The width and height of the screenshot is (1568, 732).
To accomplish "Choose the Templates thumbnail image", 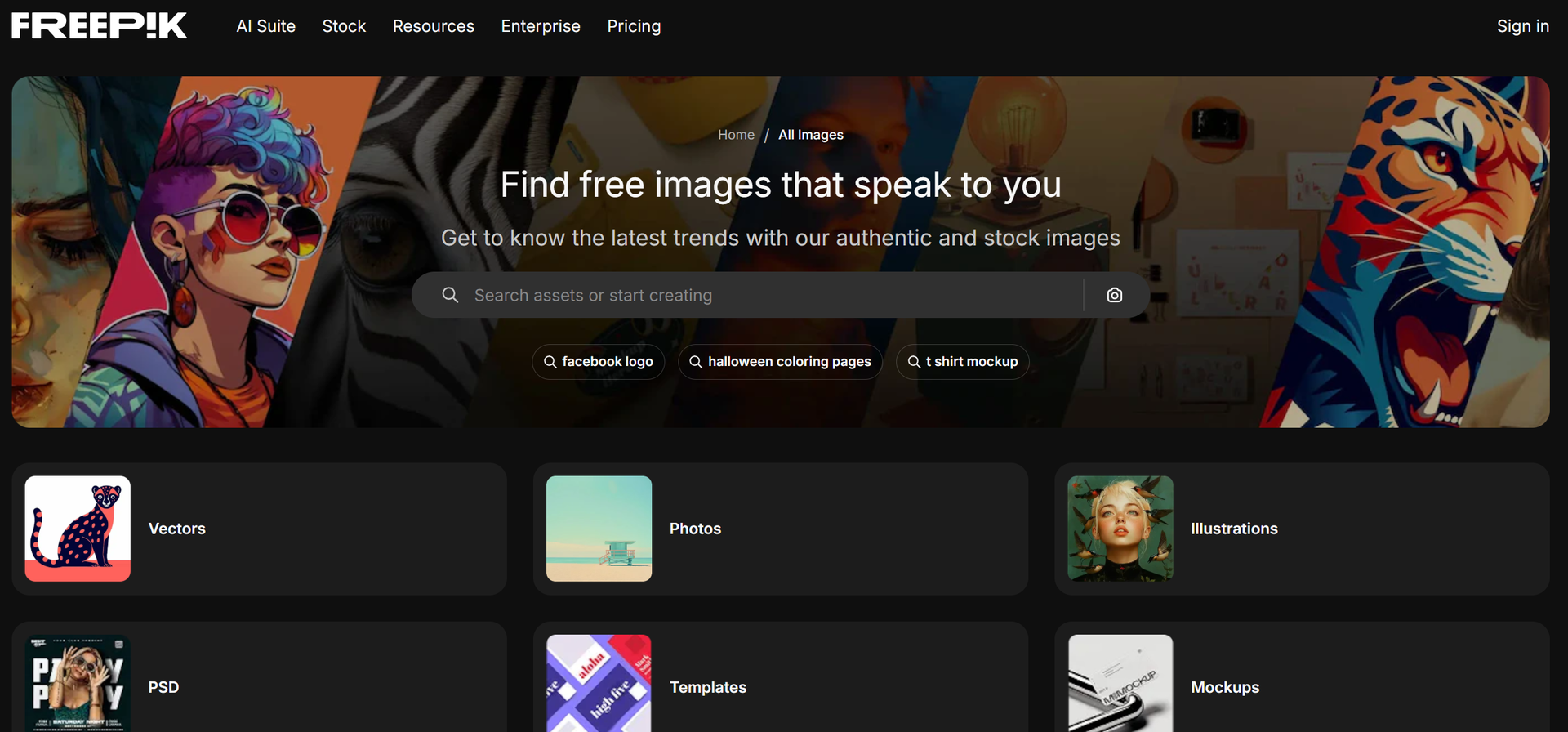I will click(x=599, y=683).
